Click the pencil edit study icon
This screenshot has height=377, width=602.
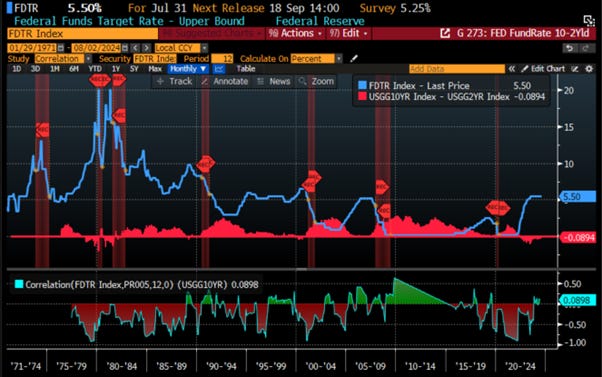pos(354,58)
